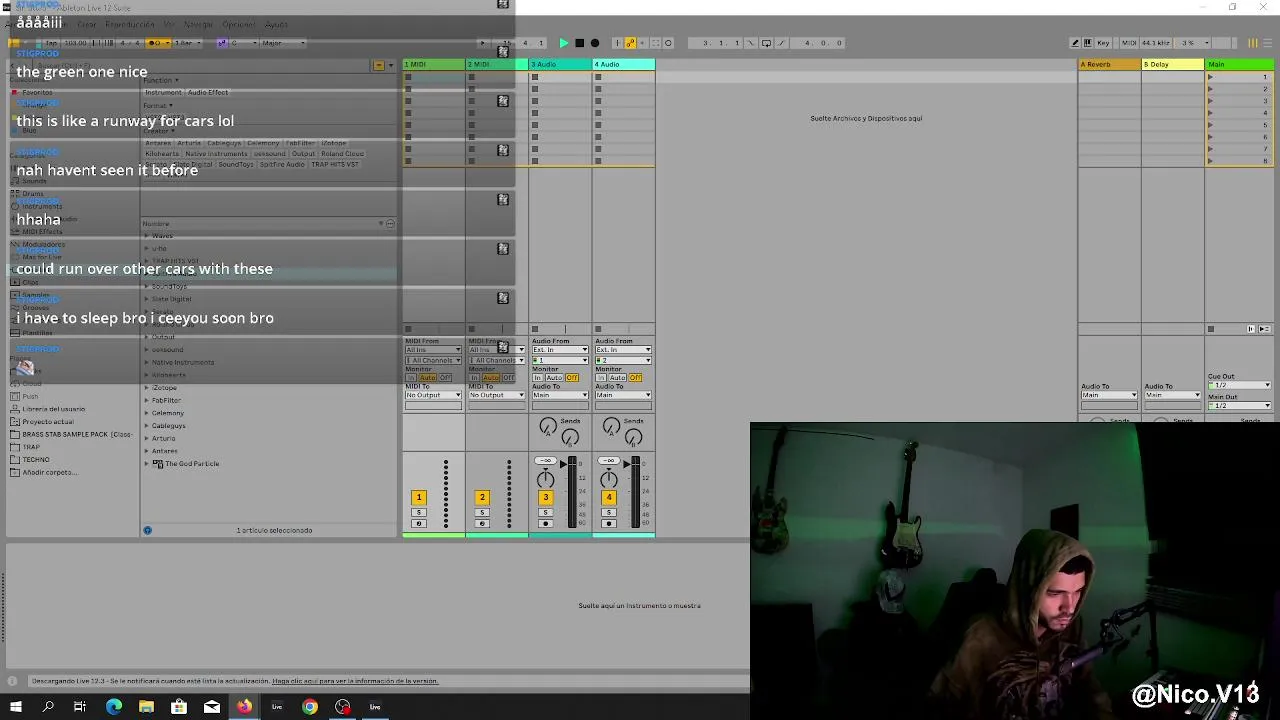
Task: Click track 3 volume fader
Action: point(572,492)
